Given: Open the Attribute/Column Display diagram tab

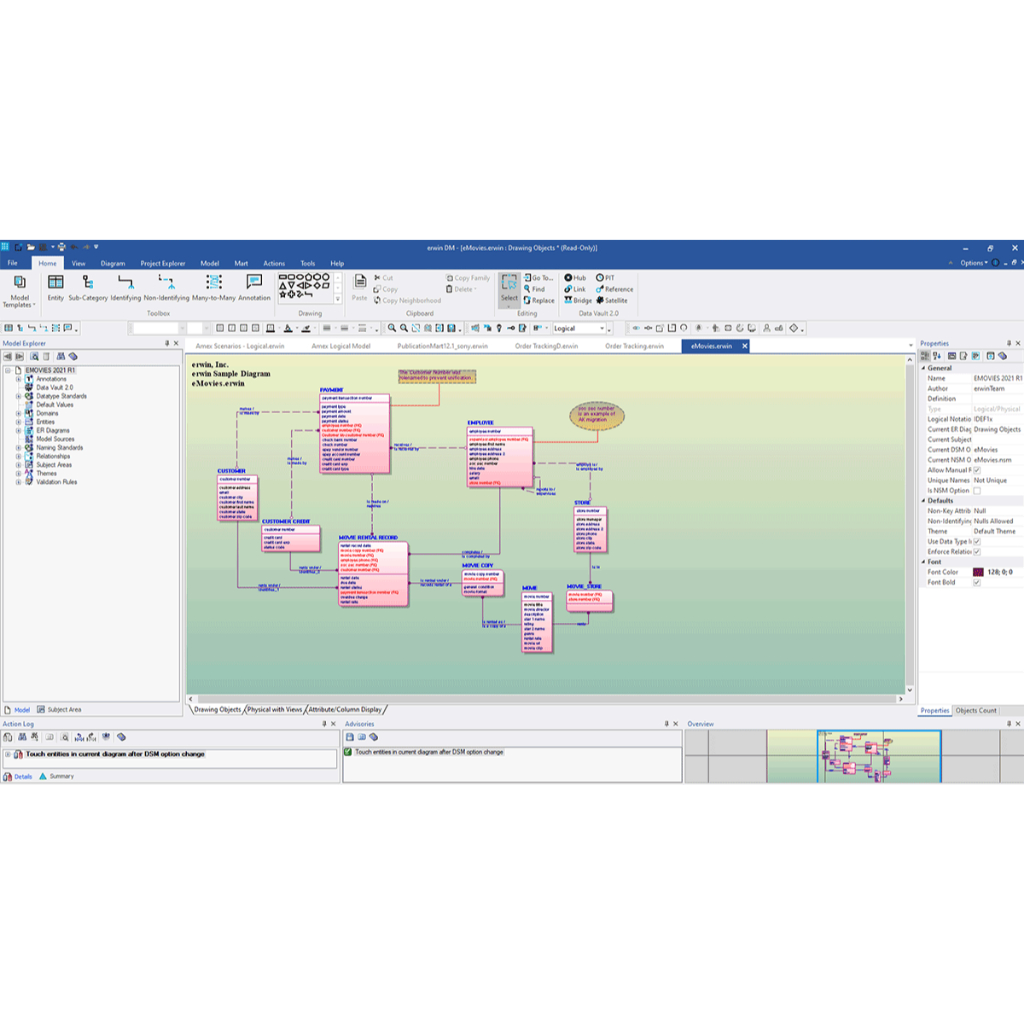Looking at the screenshot, I should click(x=345, y=709).
